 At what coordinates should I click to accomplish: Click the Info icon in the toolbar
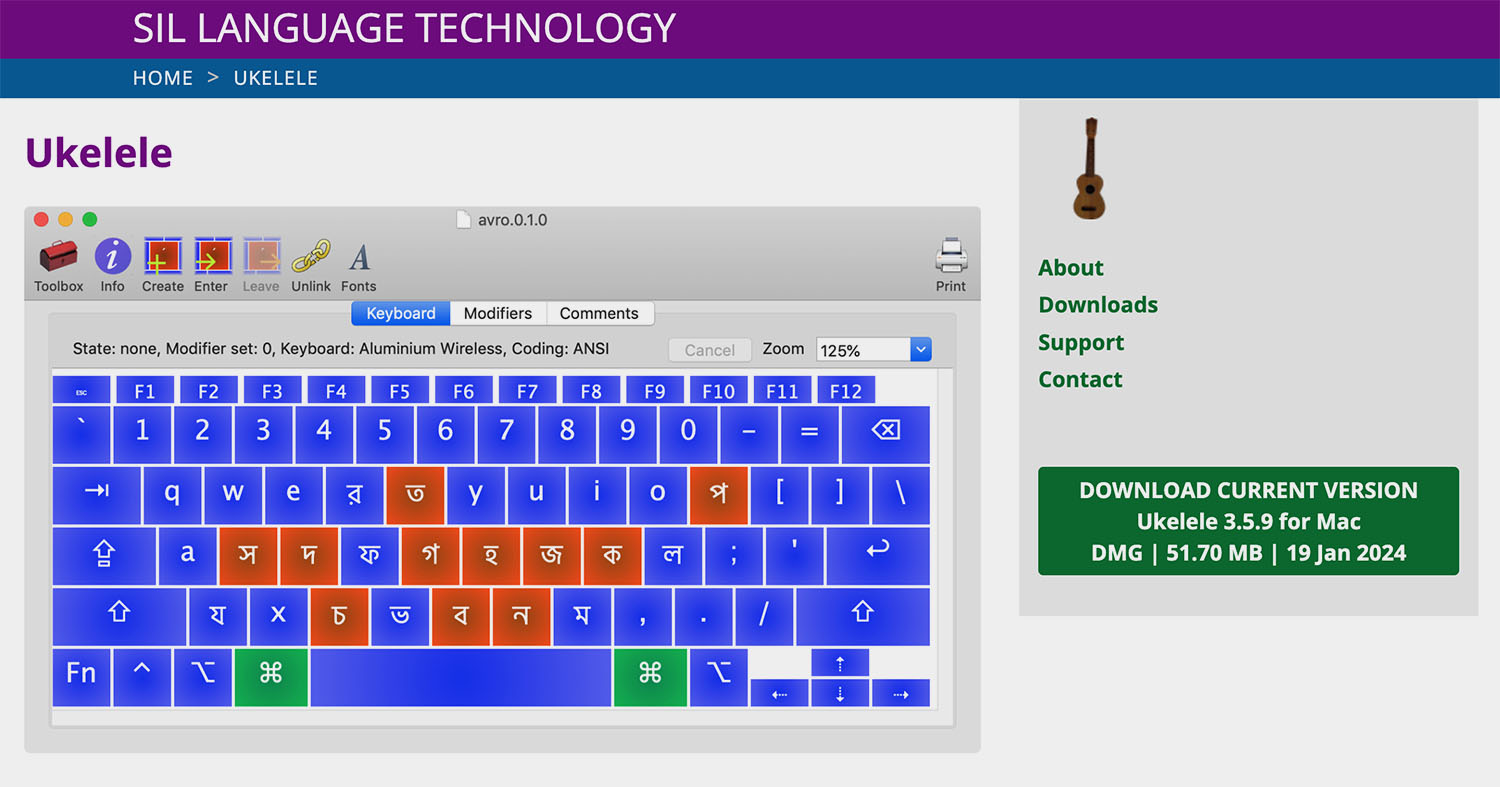click(112, 266)
